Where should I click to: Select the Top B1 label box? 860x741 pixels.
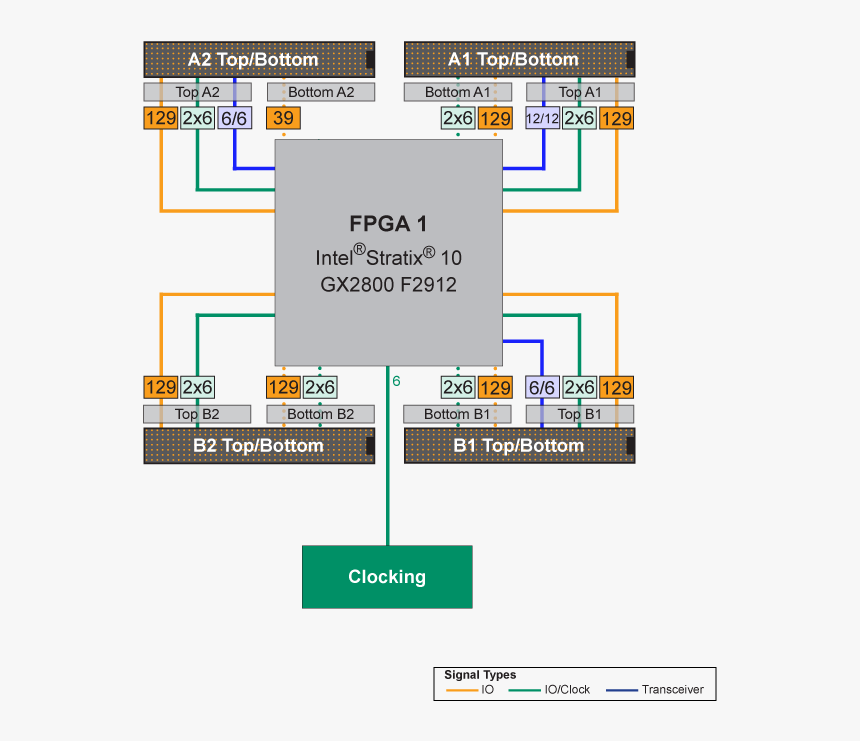pyautogui.click(x=580, y=414)
